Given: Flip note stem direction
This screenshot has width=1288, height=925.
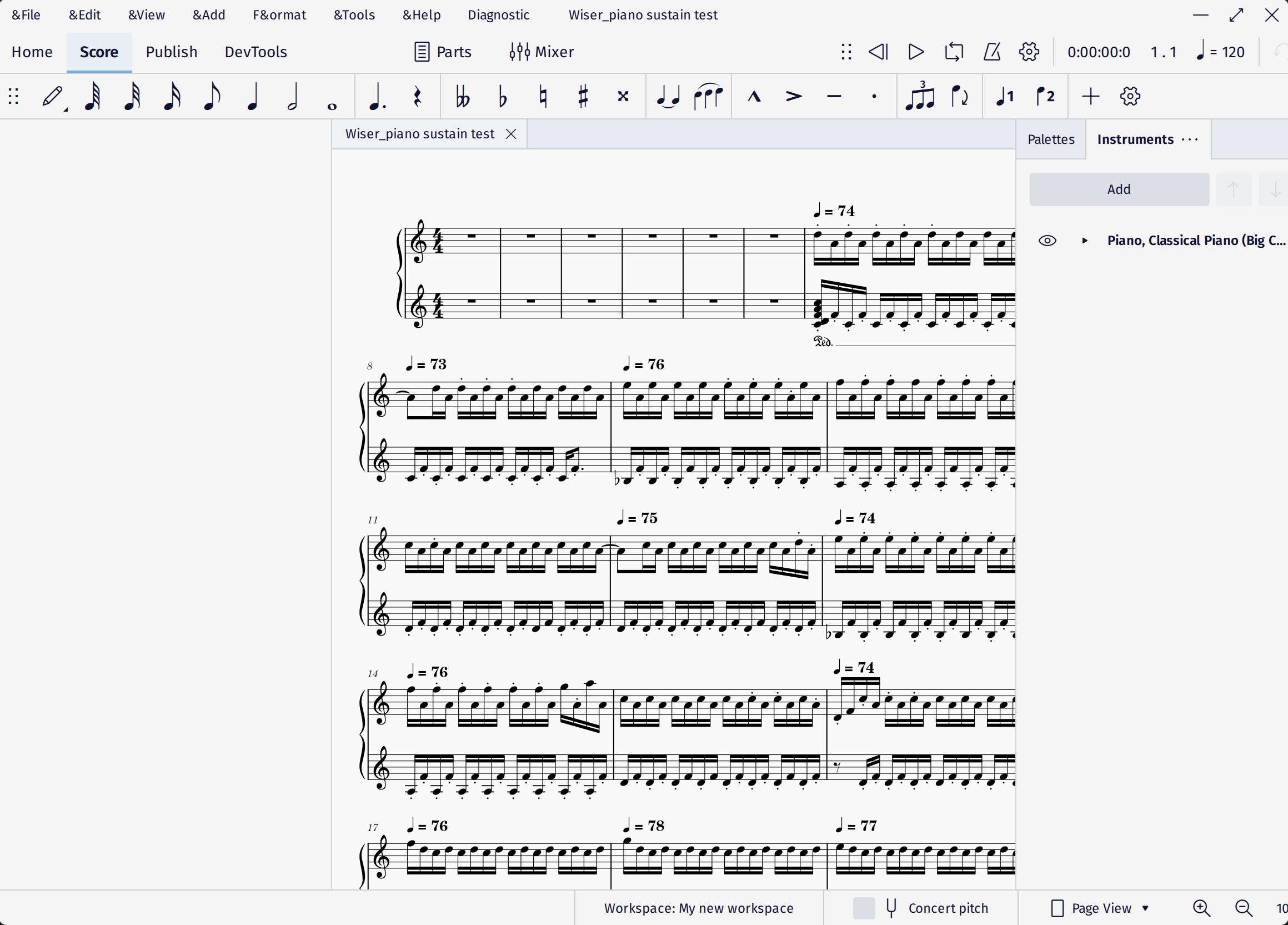Looking at the screenshot, I should (x=961, y=96).
